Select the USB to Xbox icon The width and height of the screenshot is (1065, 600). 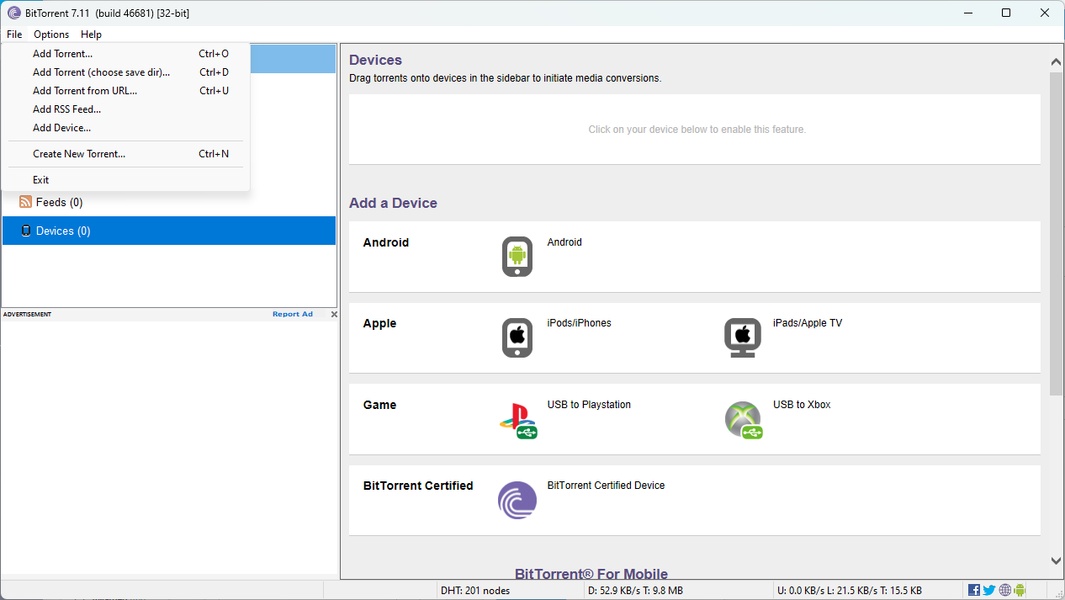coord(744,419)
